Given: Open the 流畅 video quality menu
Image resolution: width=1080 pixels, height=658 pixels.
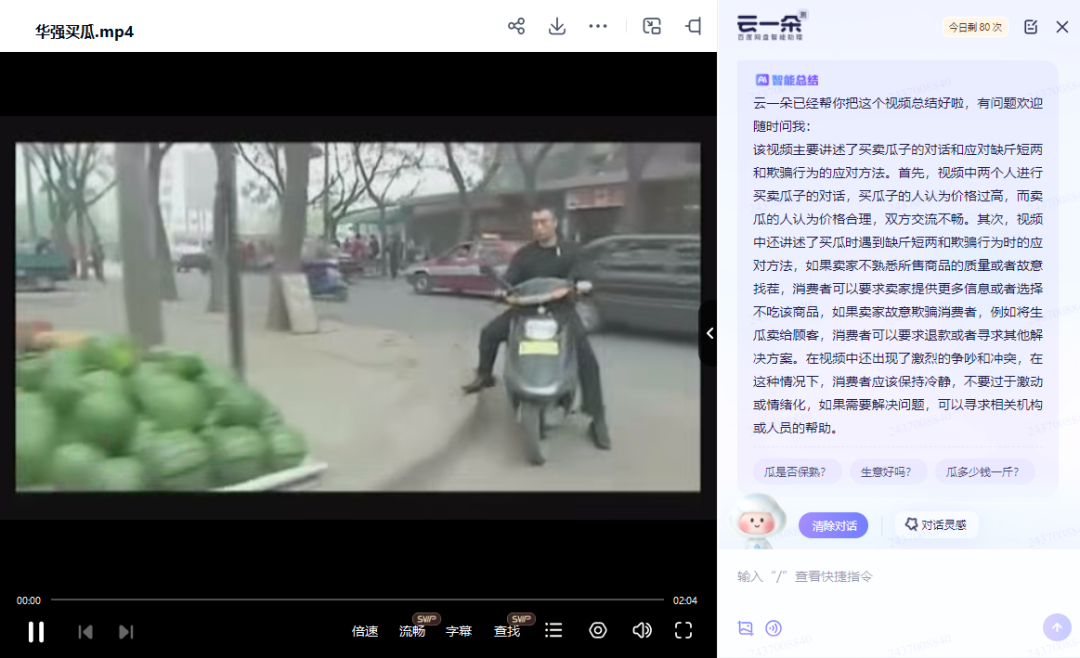Looking at the screenshot, I should 413,631.
